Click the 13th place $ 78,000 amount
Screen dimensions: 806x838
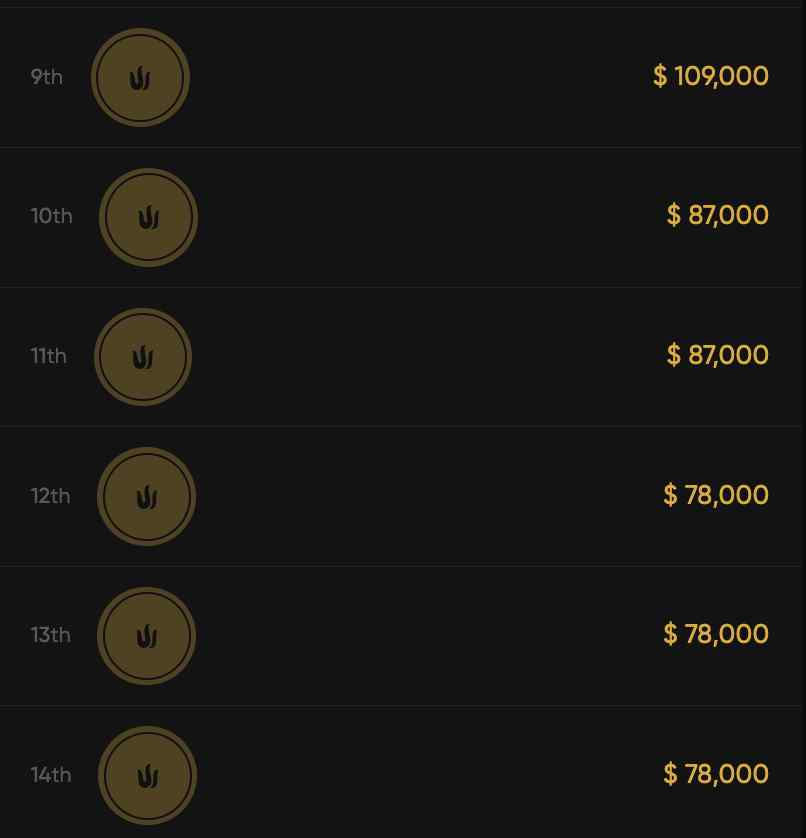click(715, 634)
